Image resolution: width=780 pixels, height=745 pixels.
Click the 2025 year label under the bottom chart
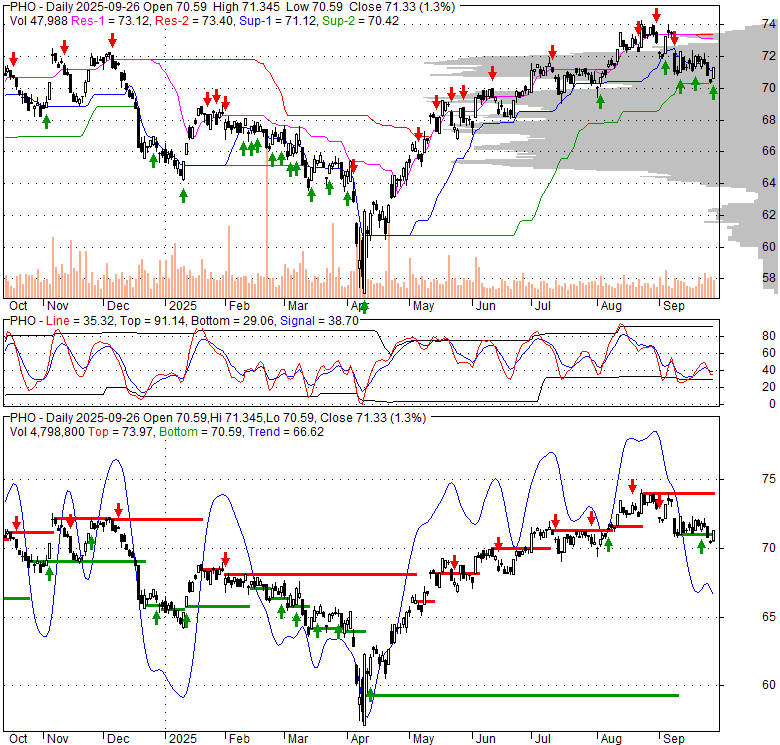tap(183, 739)
